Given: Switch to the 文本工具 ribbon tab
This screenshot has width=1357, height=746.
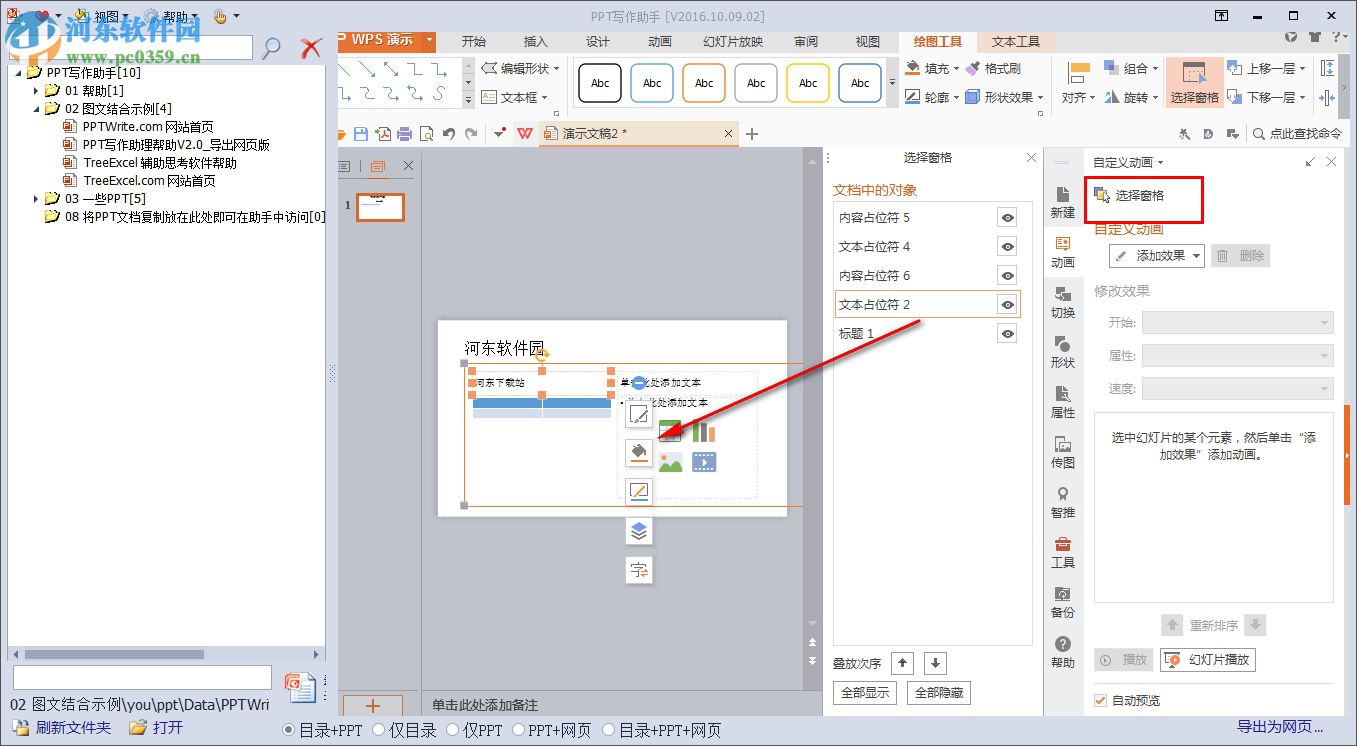Looking at the screenshot, I should 1016,41.
